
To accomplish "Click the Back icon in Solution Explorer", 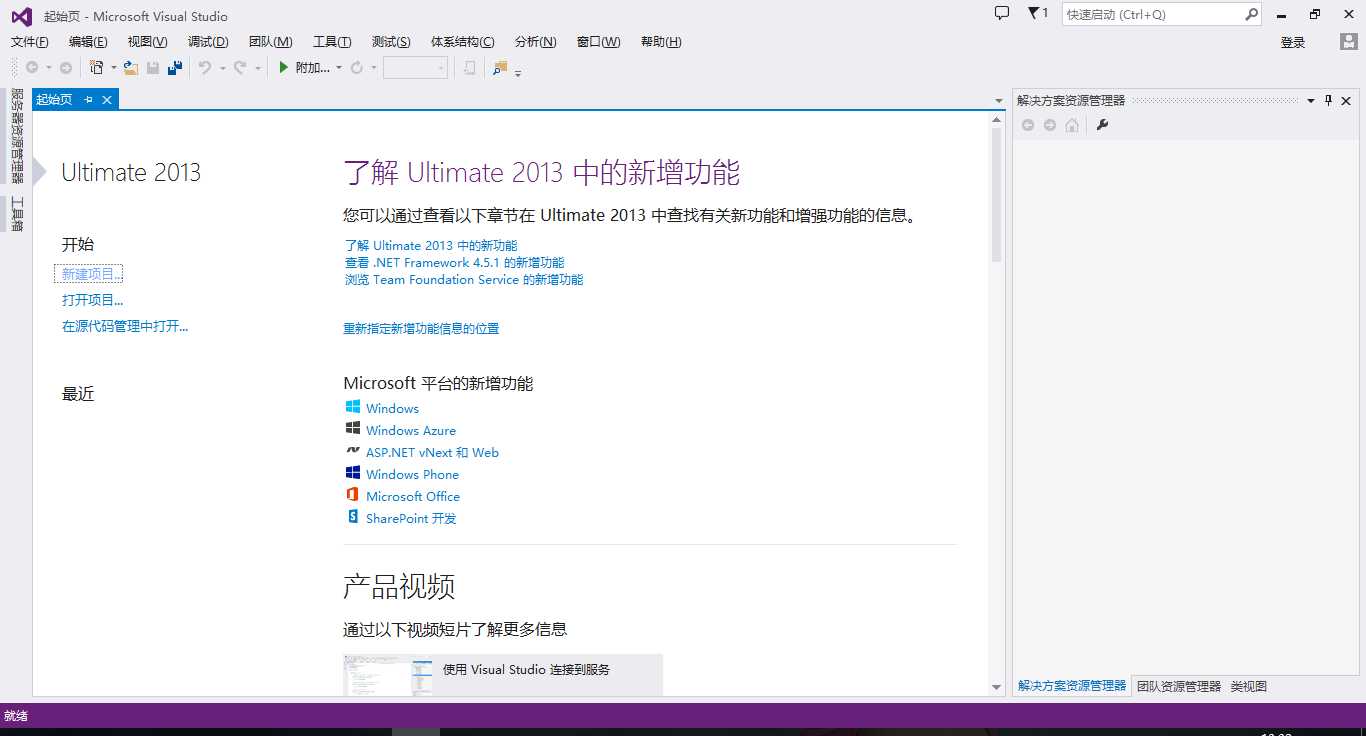I will pos(1027,125).
